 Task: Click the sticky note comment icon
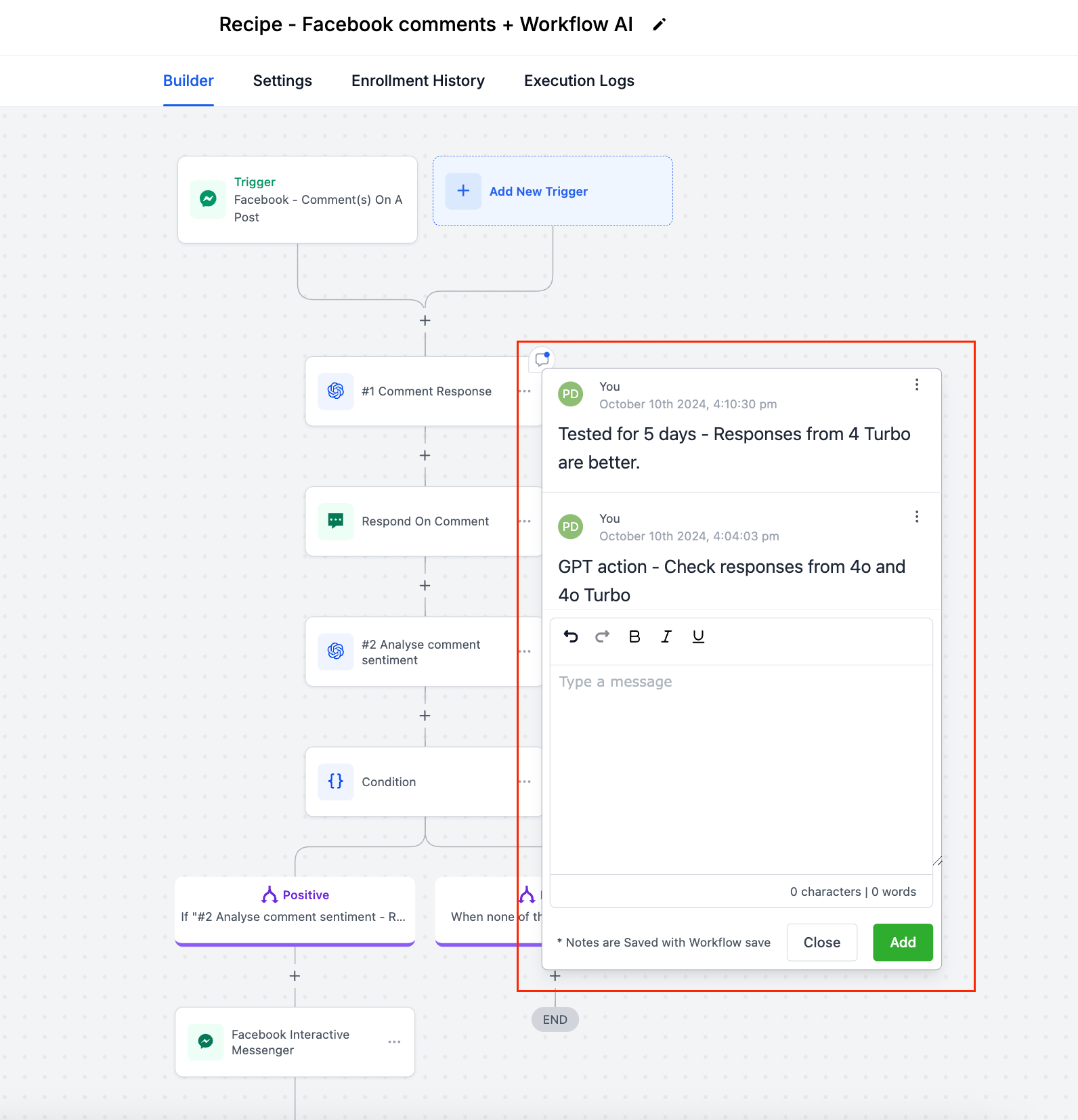pos(542,359)
